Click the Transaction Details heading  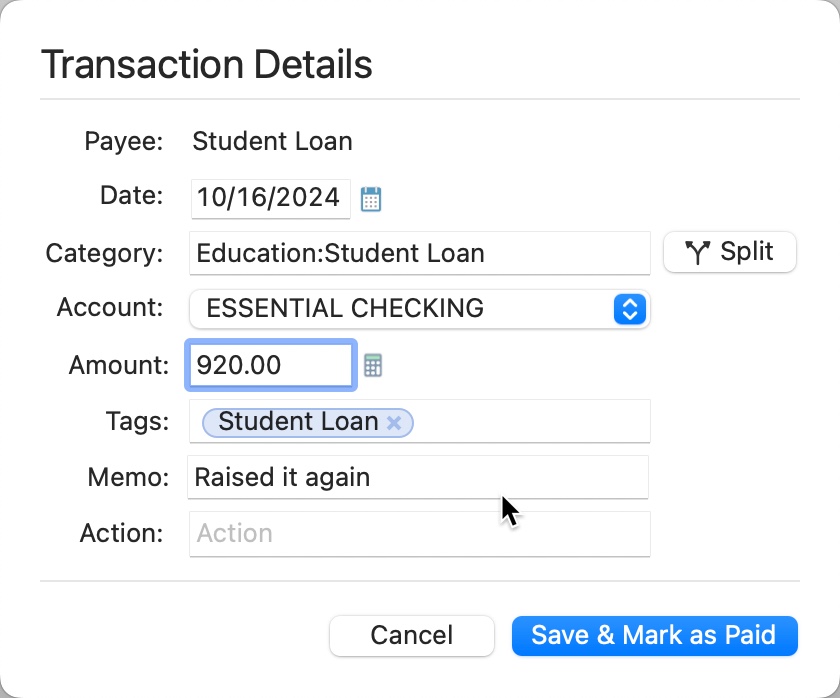[x=206, y=65]
